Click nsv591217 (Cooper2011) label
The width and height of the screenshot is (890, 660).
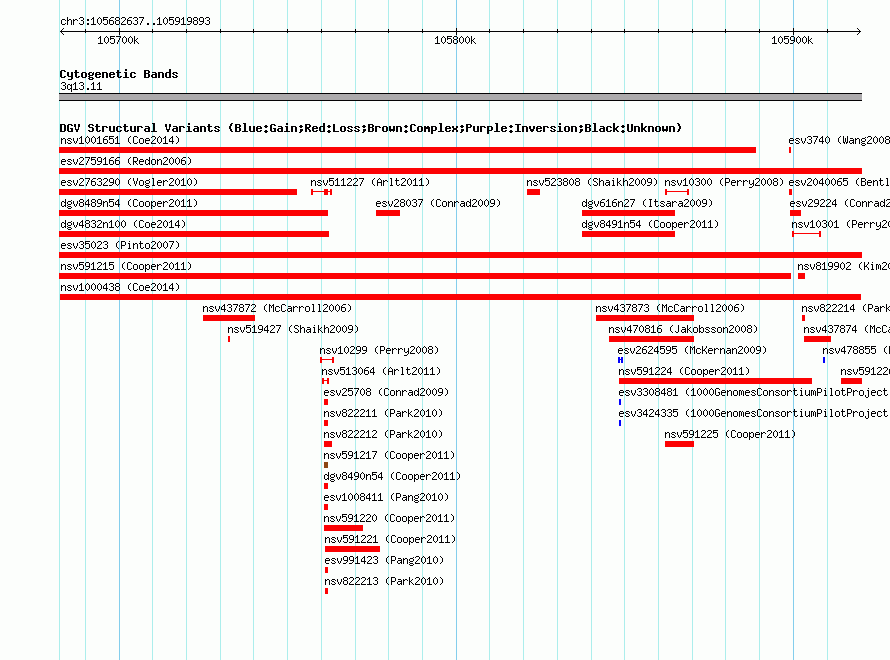click(389, 455)
